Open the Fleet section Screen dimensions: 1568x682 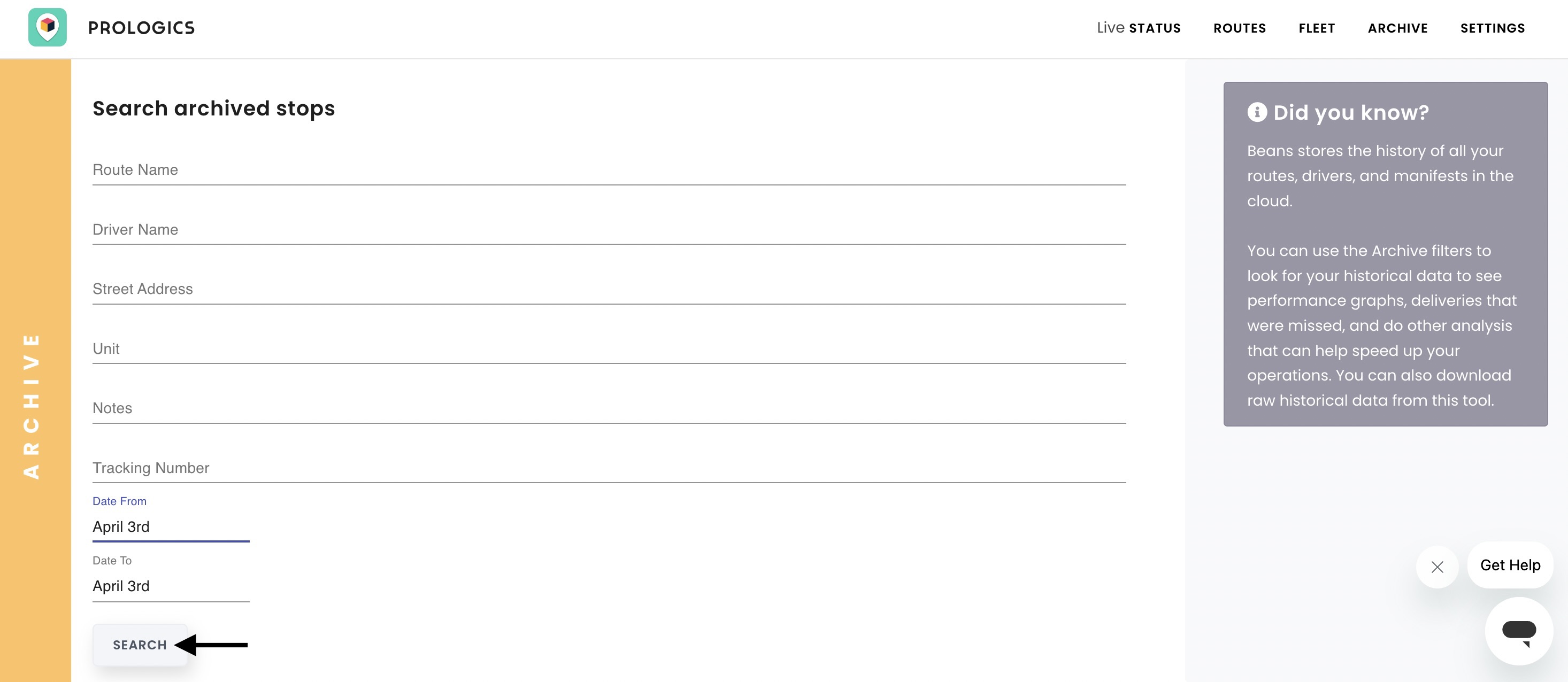(x=1317, y=28)
